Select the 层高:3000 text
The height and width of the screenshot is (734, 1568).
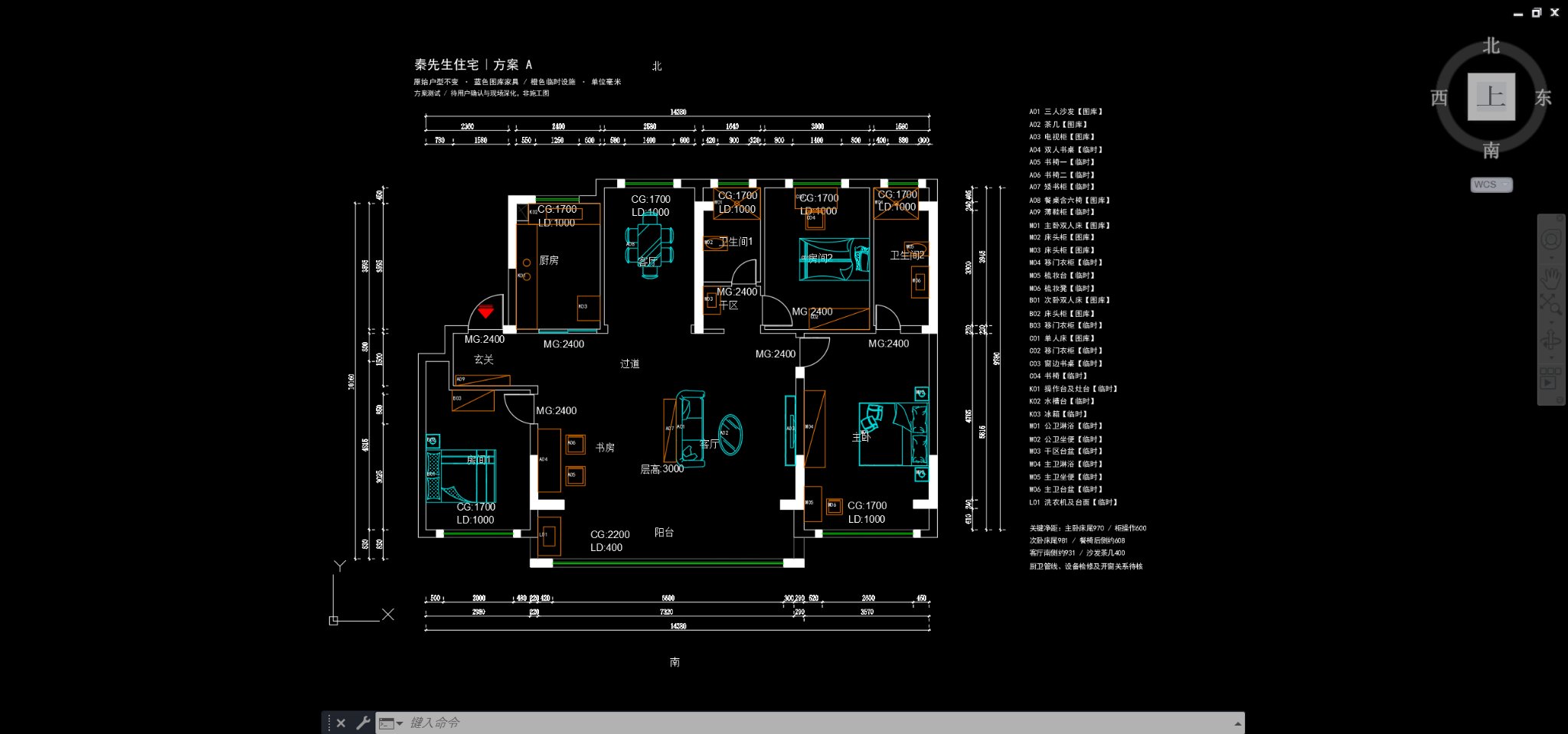coord(661,469)
